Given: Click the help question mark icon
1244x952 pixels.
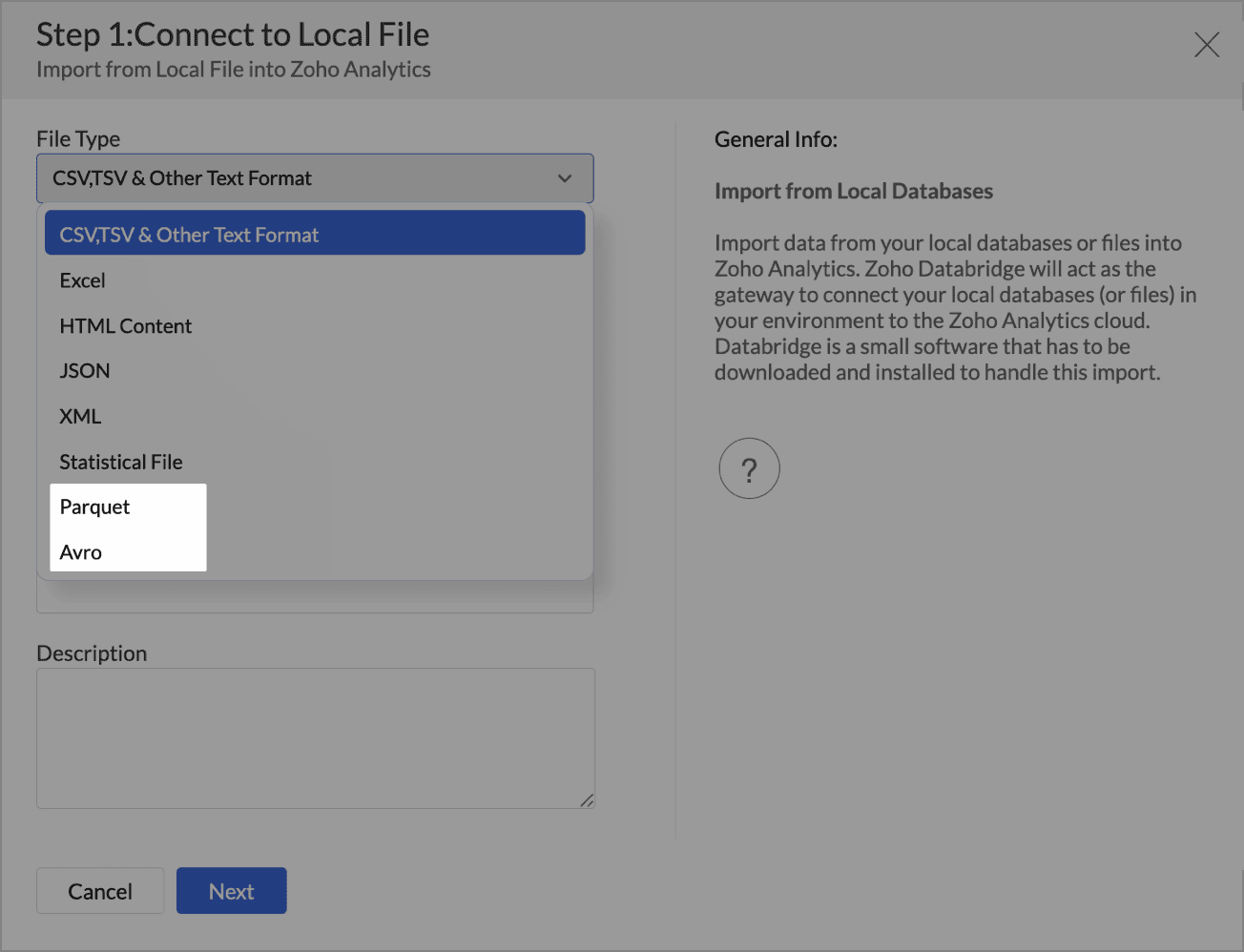Looking at the screenshot, I should 749,468.
